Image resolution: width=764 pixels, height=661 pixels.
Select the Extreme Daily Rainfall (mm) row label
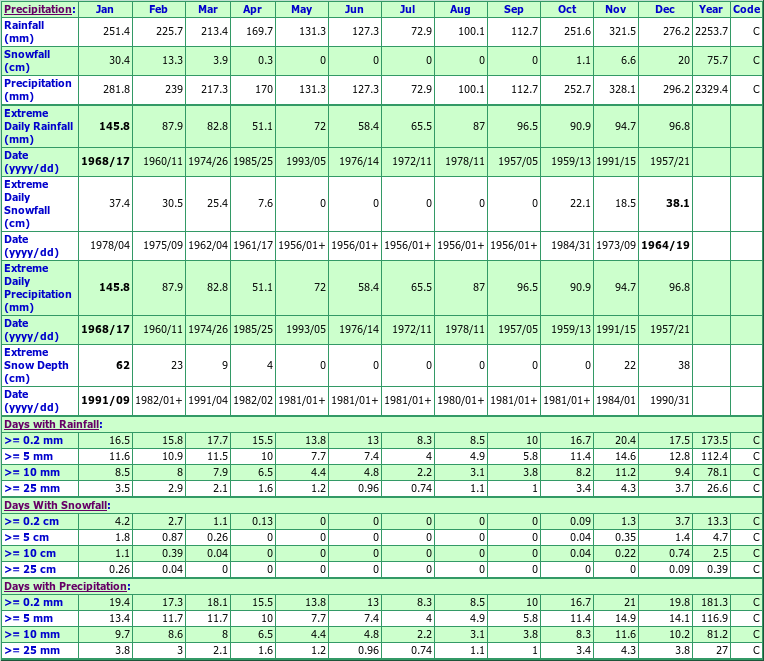(38, 126)
